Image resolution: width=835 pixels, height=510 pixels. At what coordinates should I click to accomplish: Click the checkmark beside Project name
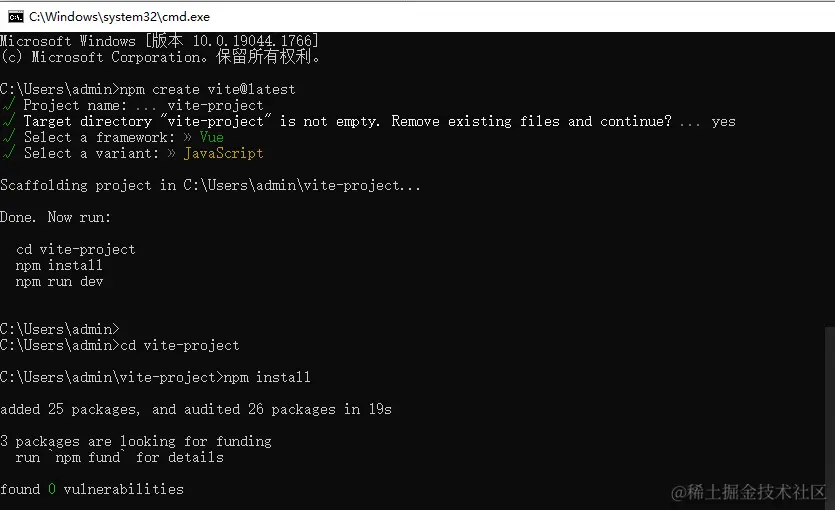click(x=8, y=105)
